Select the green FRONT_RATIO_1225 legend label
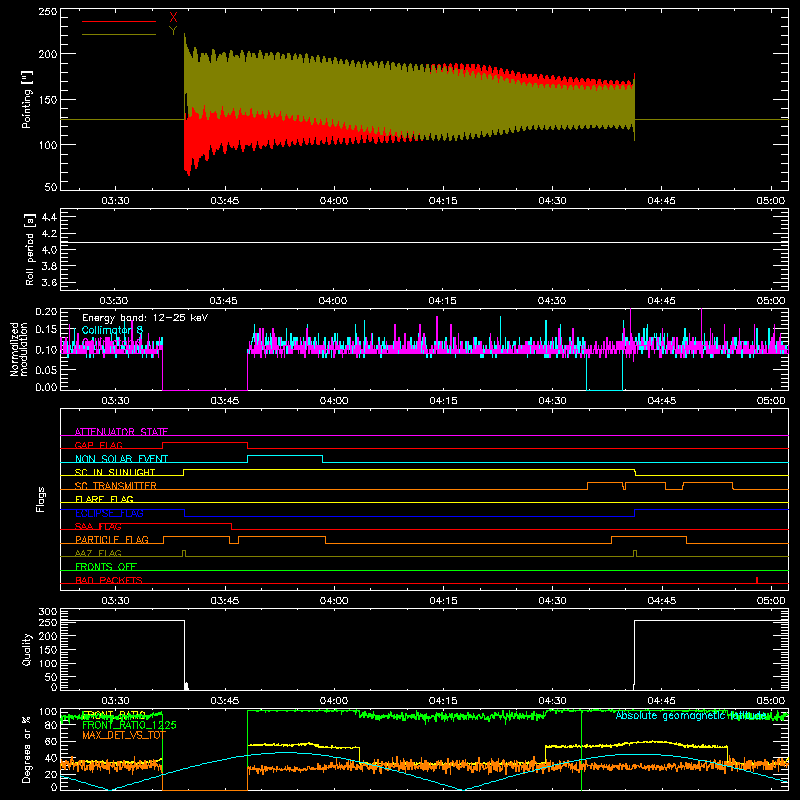800x800 pixels. tap(129, 725)
